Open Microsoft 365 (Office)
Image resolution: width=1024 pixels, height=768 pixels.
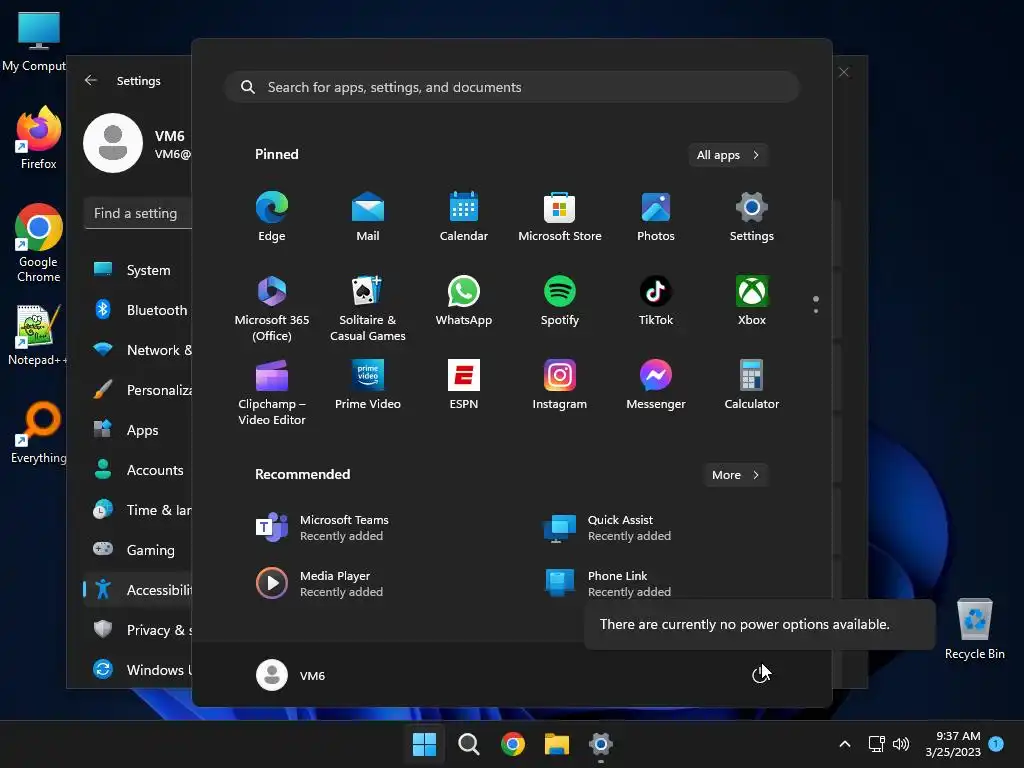[x=272, y=308]
